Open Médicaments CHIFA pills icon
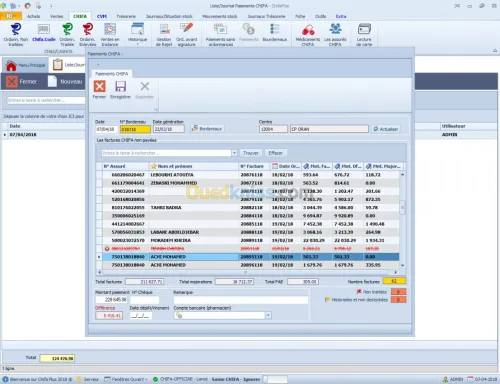The image size is (500, 384). pos(308,29)
